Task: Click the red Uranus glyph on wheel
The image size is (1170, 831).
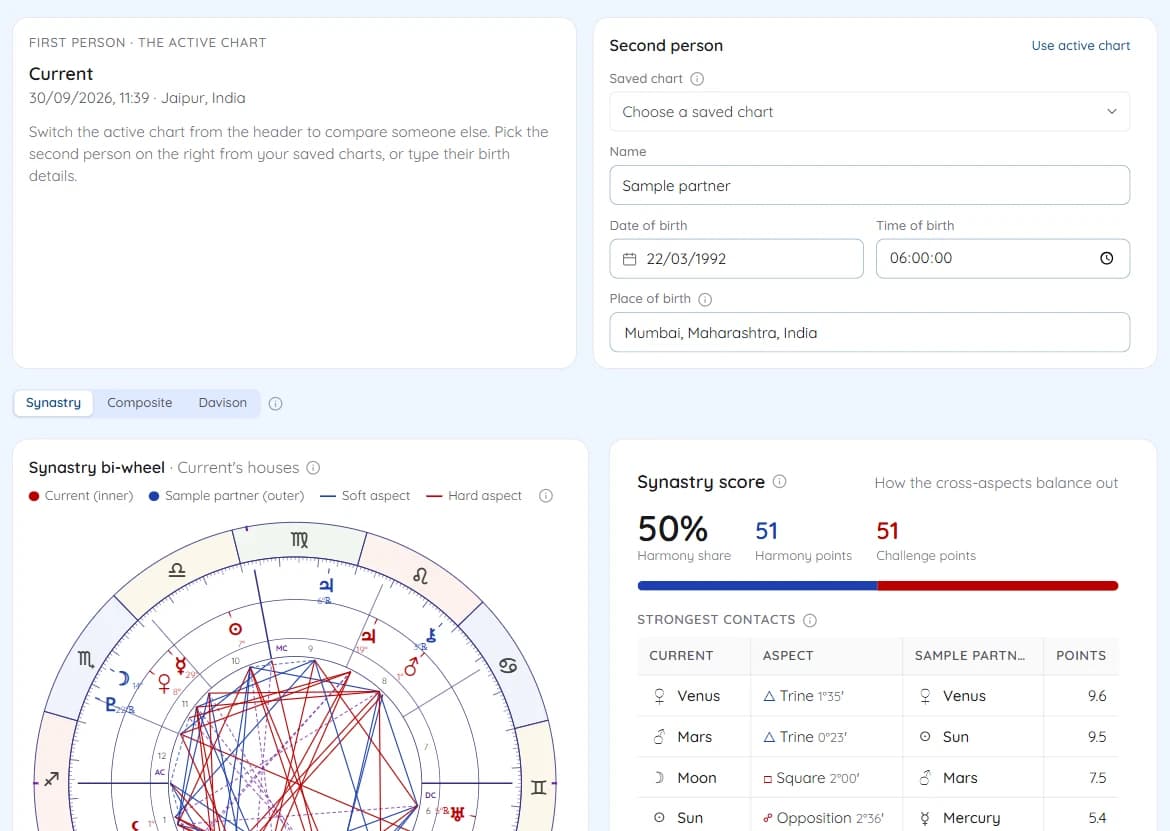Action: pos(457,813)
